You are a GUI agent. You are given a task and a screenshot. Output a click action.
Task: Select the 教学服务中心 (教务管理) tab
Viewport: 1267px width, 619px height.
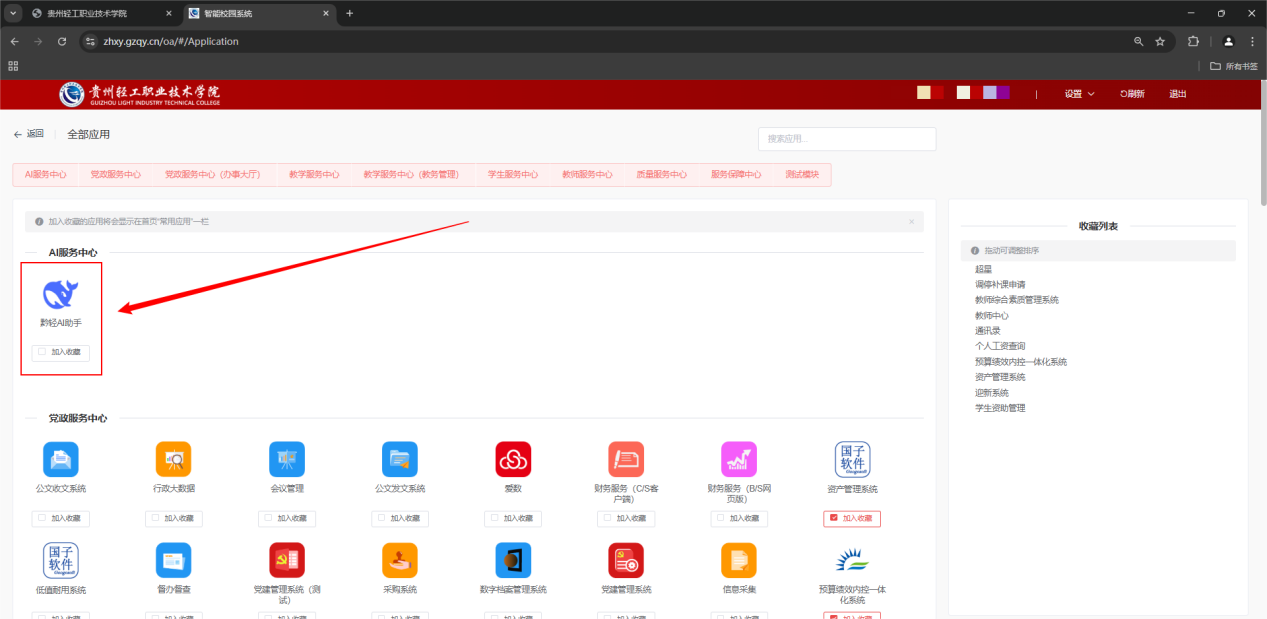tap(411, 174)
